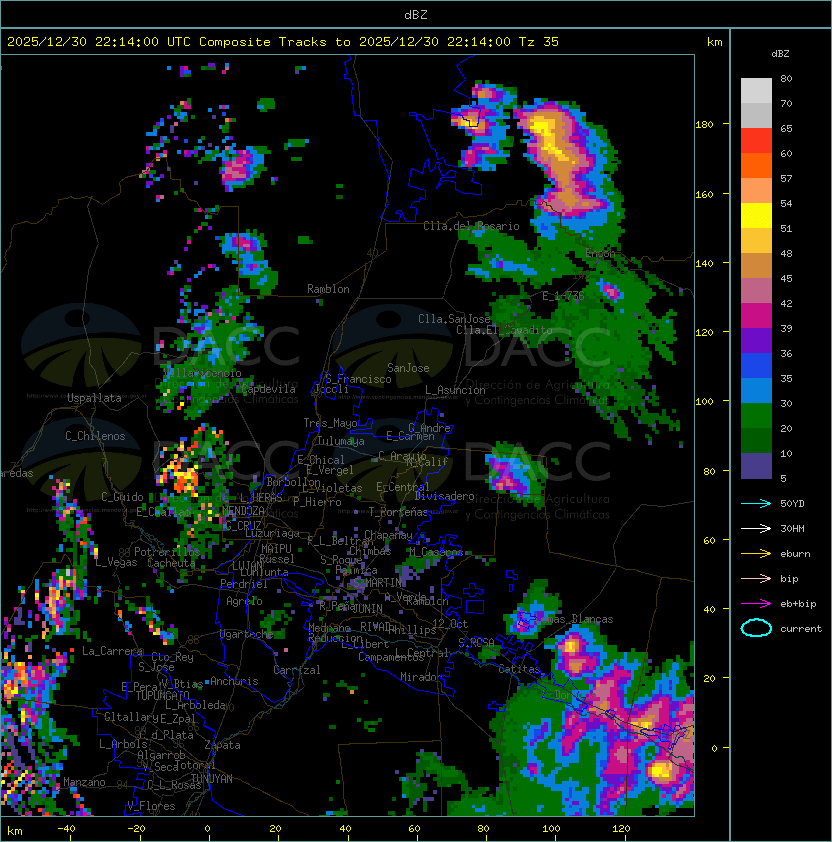Viewport: 832px width, 842px height.
Task: Click the '60' tick on right km axis
Action: pos(709,540)
